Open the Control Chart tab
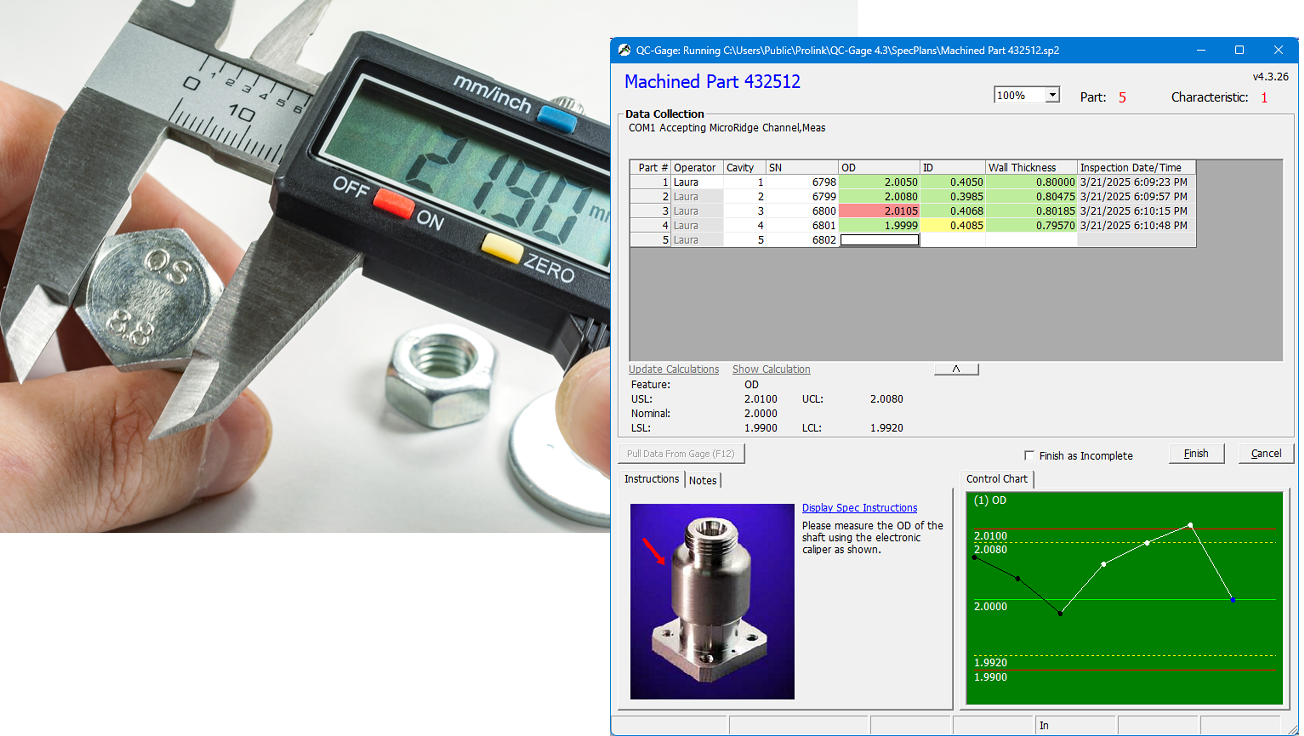The width and height of the screenshot is (1304, 736). (996, 480)
